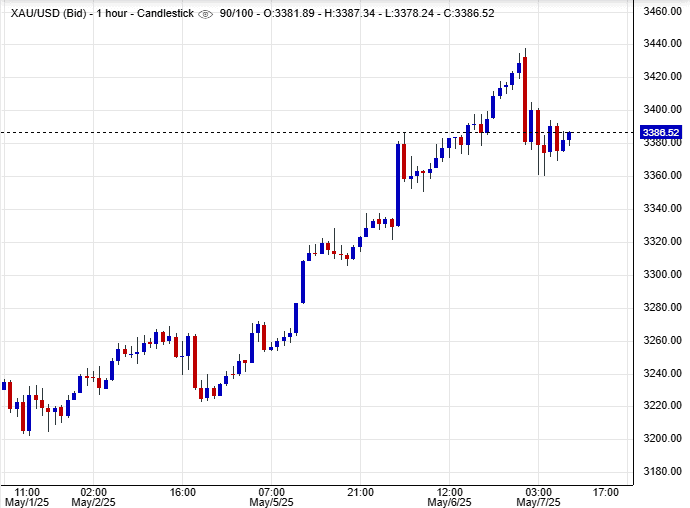Click the 17:00 time axis label

[x=606, y=492]
